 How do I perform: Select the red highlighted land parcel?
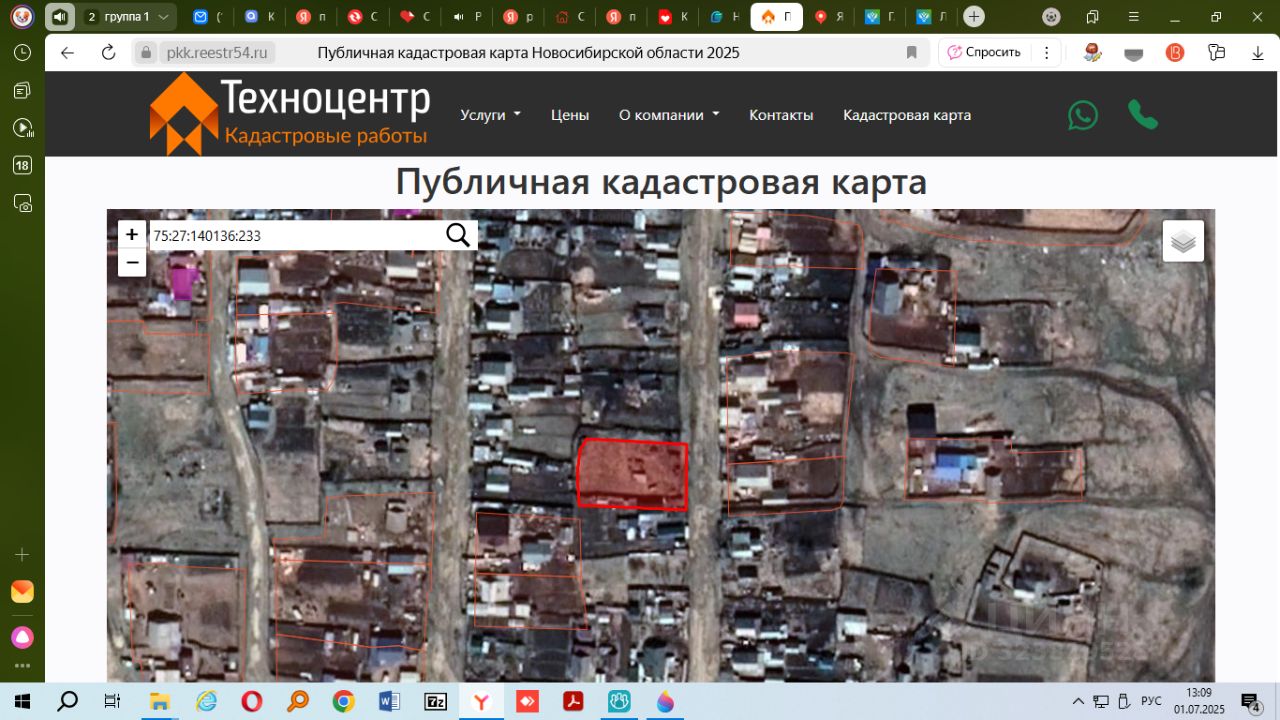pyautogui.click(x=633, y=475)
